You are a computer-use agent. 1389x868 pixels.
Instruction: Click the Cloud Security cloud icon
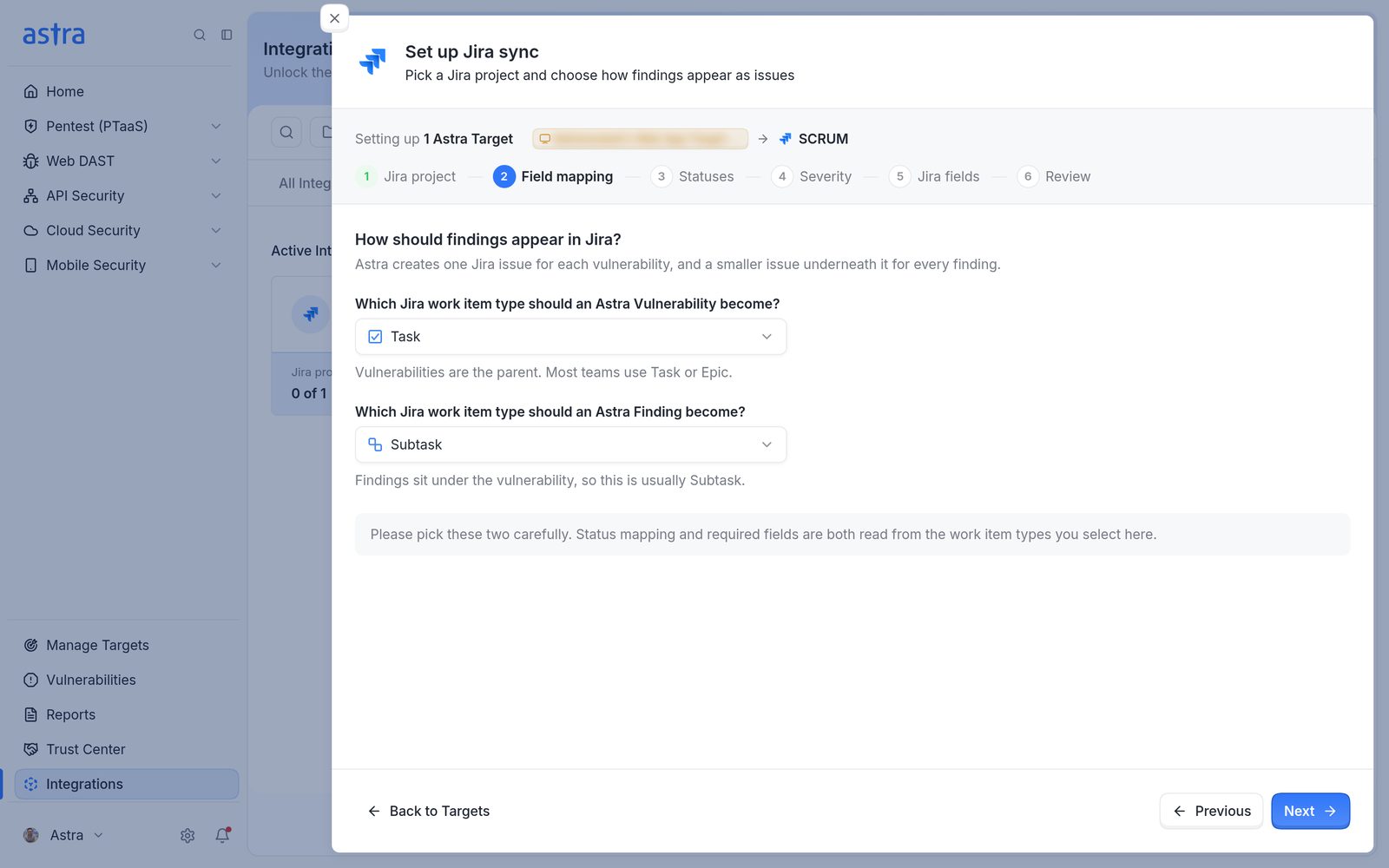click(31, 230)
